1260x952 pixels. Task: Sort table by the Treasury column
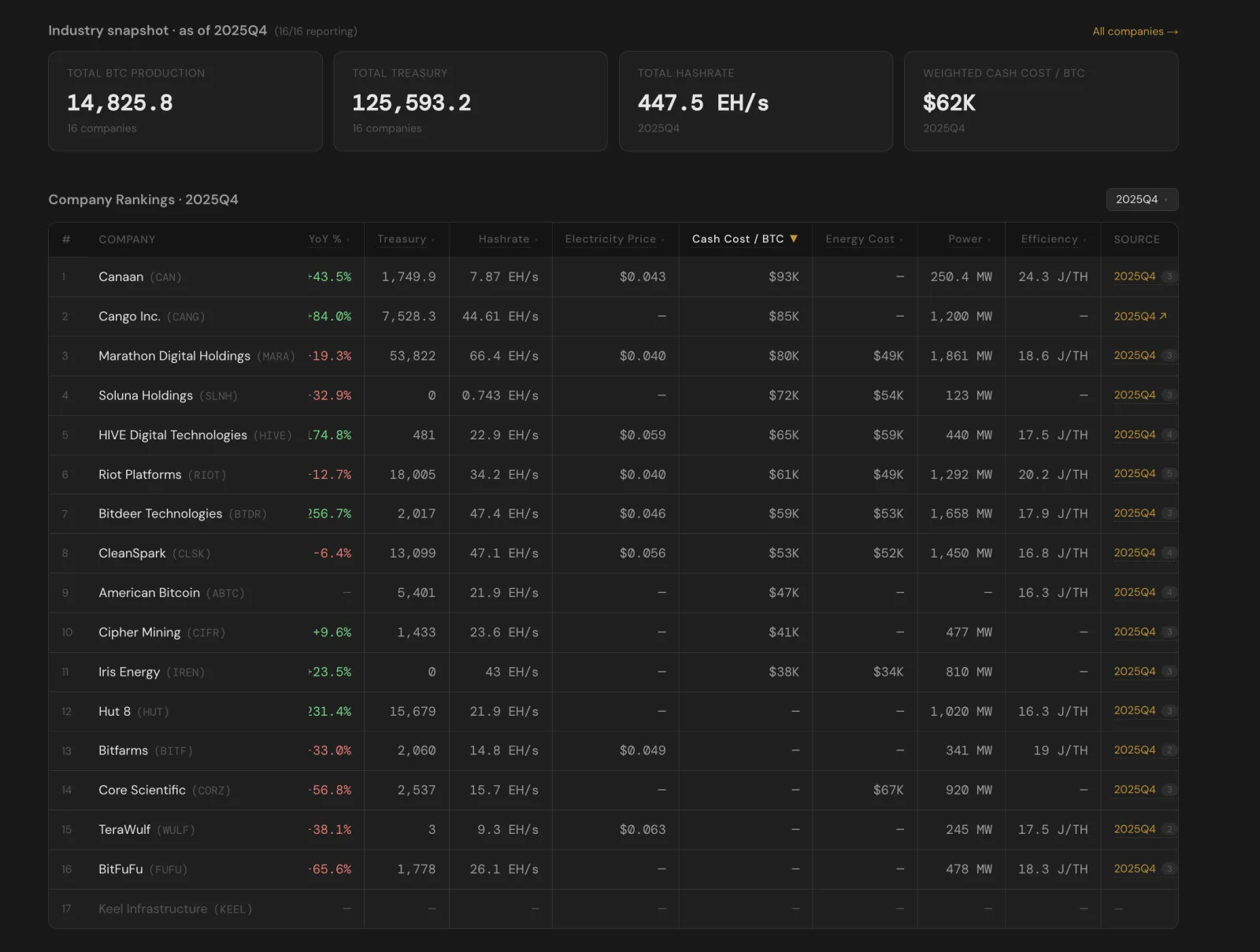coord(406,239)
